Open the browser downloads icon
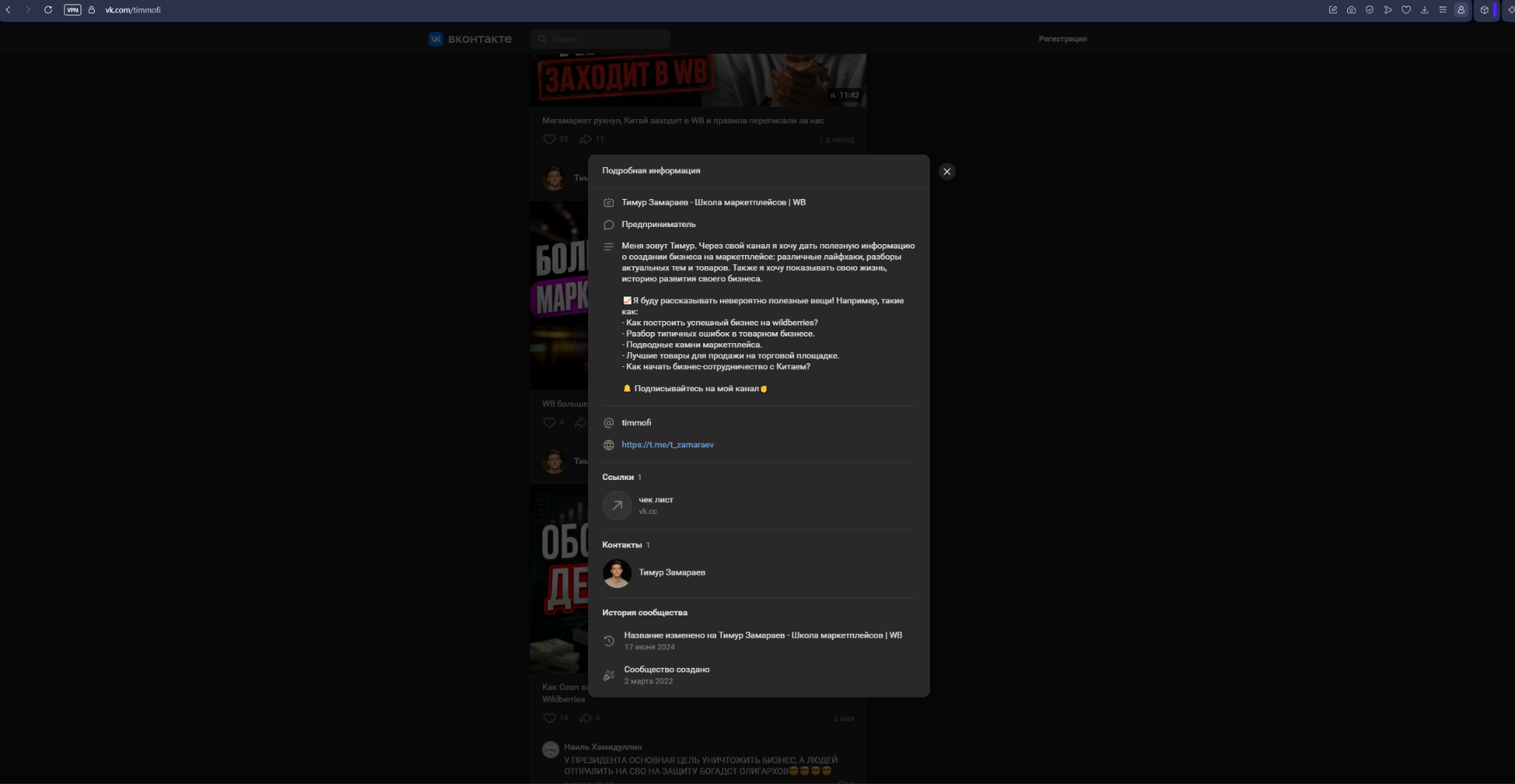1515x784 pixels. click(x=1425, y=10)
